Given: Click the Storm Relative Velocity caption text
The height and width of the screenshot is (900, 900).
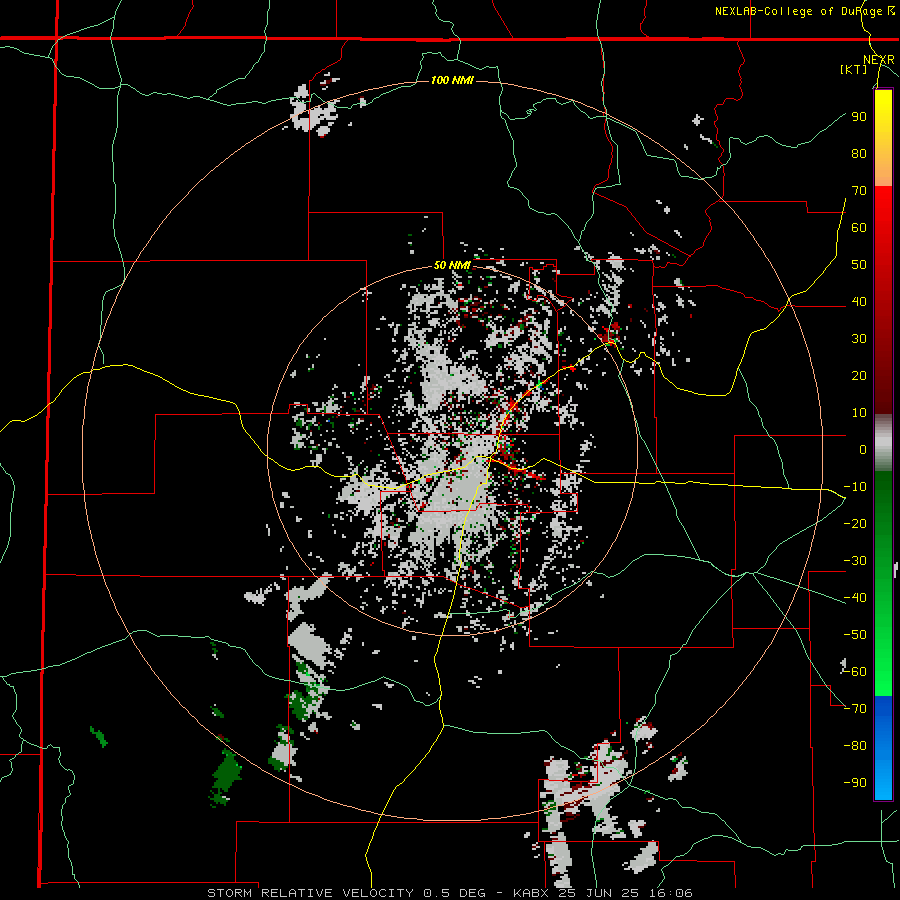Looking at the screenshot, I should (450, 893).
